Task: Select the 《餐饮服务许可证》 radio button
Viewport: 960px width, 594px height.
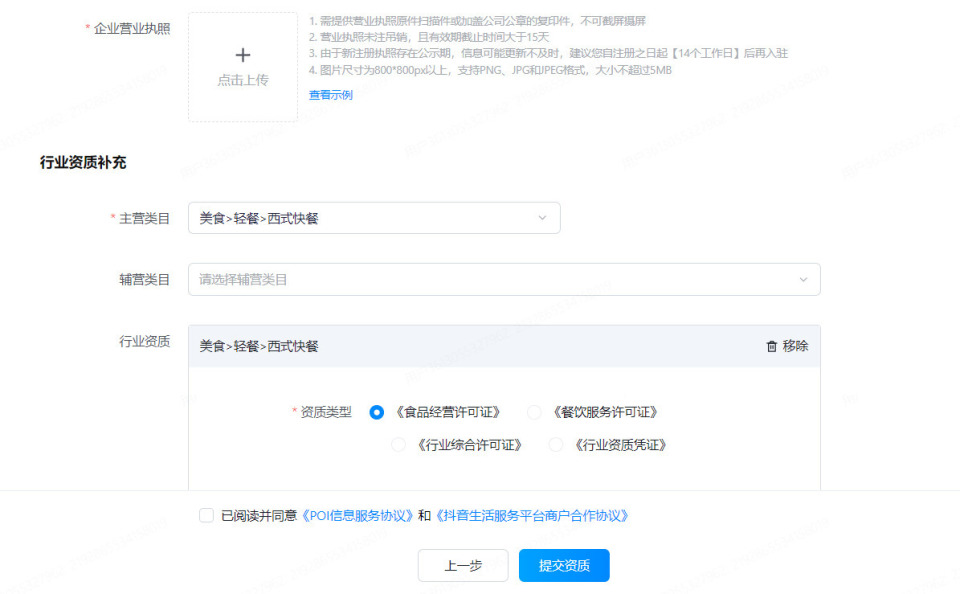Action: [x=535, y=412]
